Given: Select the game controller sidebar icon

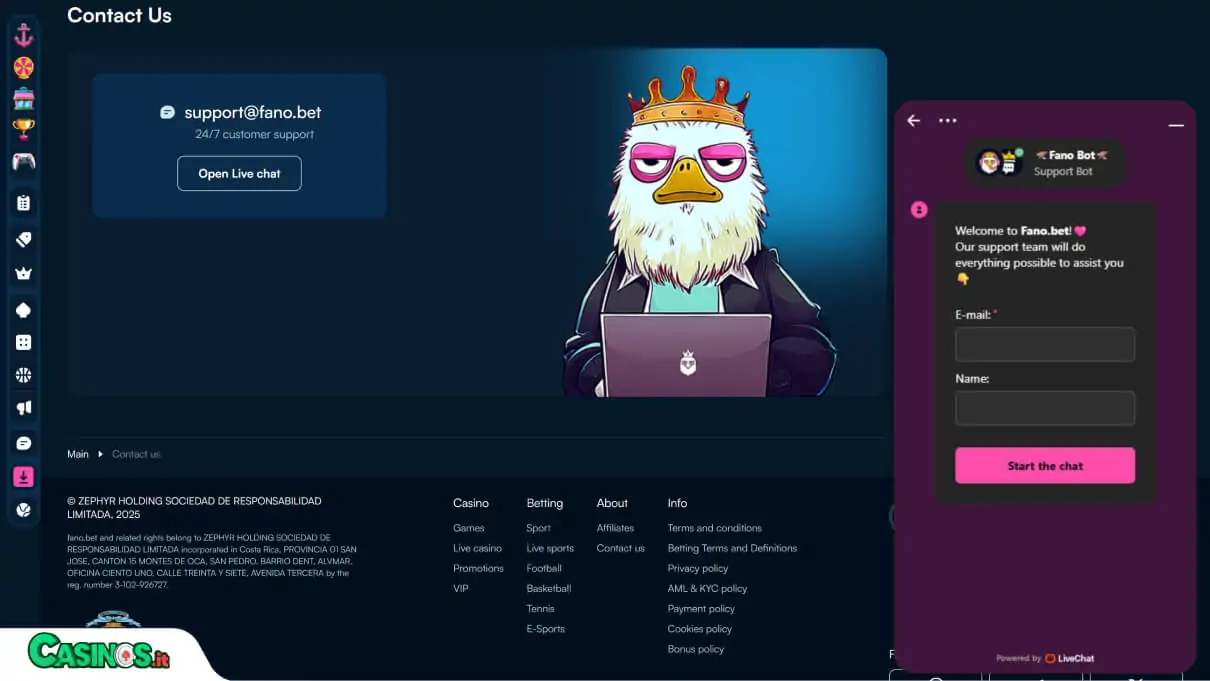Looking at the screenshot, I should click(x=23, y=161).
